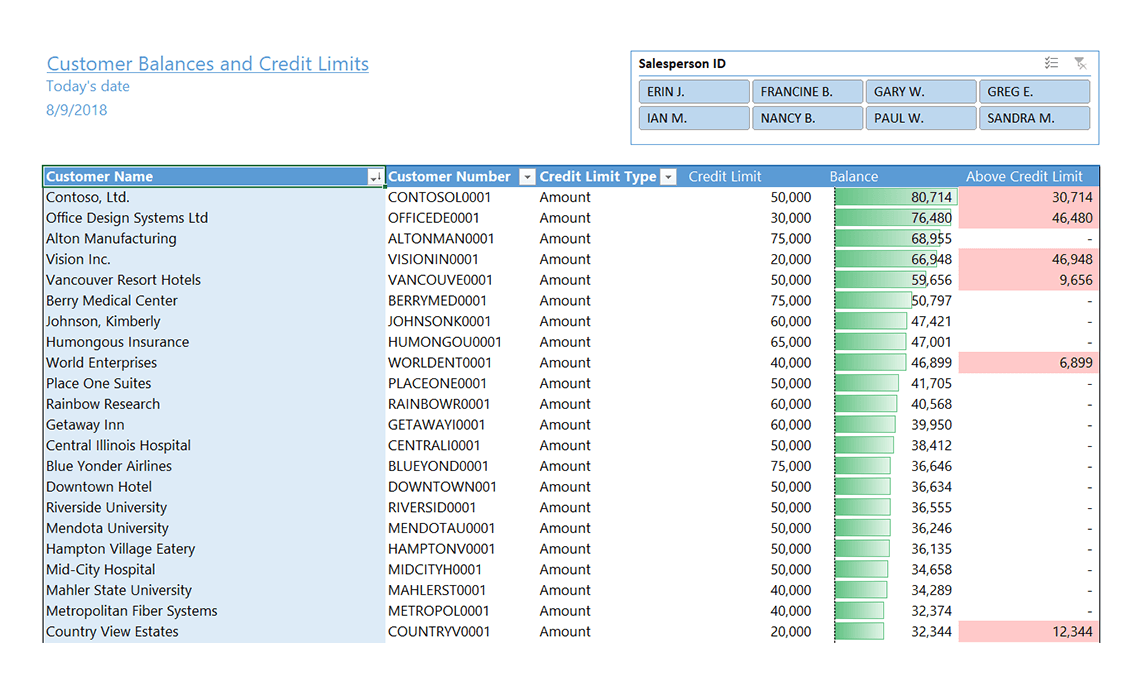Select Hampton Village Eatery cell
This screenshot has width=1140, height=687.
(214, 550)
